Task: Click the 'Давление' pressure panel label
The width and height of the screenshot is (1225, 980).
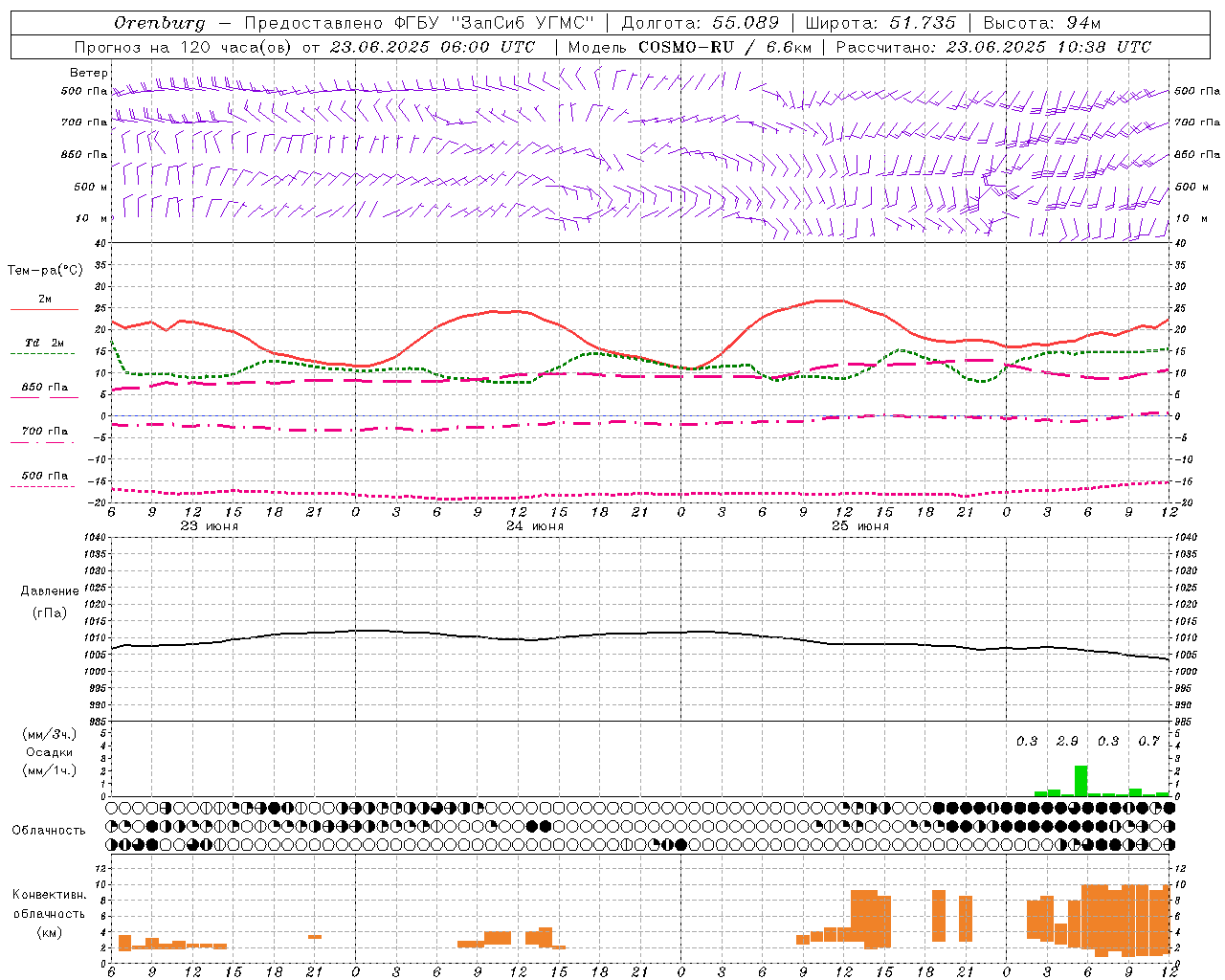Action: coord(50,590)
